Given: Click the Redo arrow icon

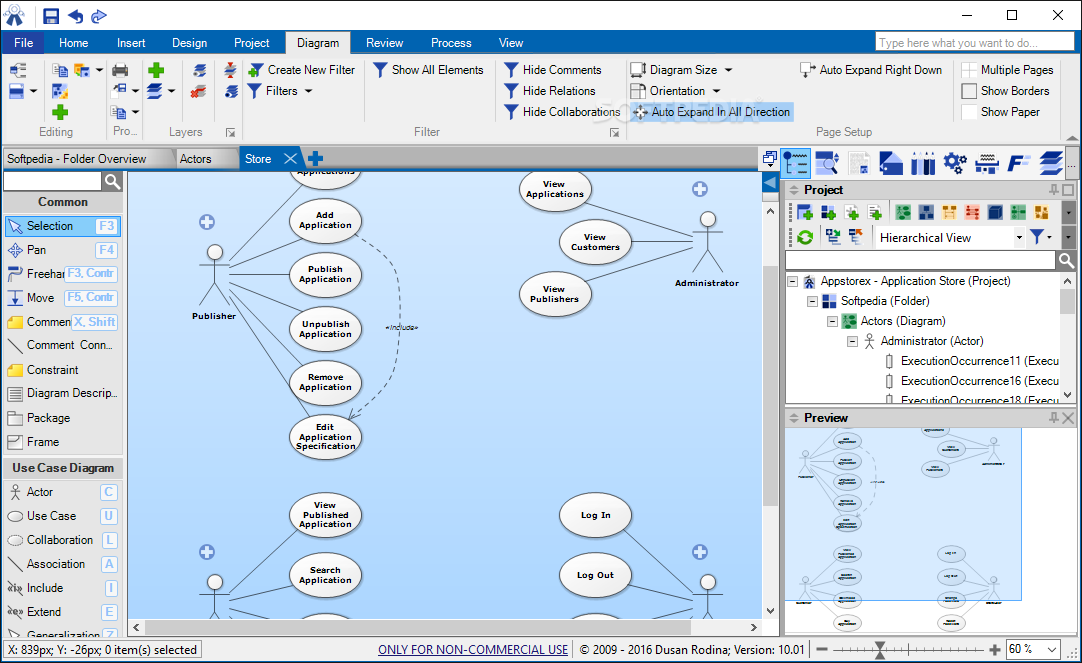Looking at the screenshot, I should [x=99, y=15].
